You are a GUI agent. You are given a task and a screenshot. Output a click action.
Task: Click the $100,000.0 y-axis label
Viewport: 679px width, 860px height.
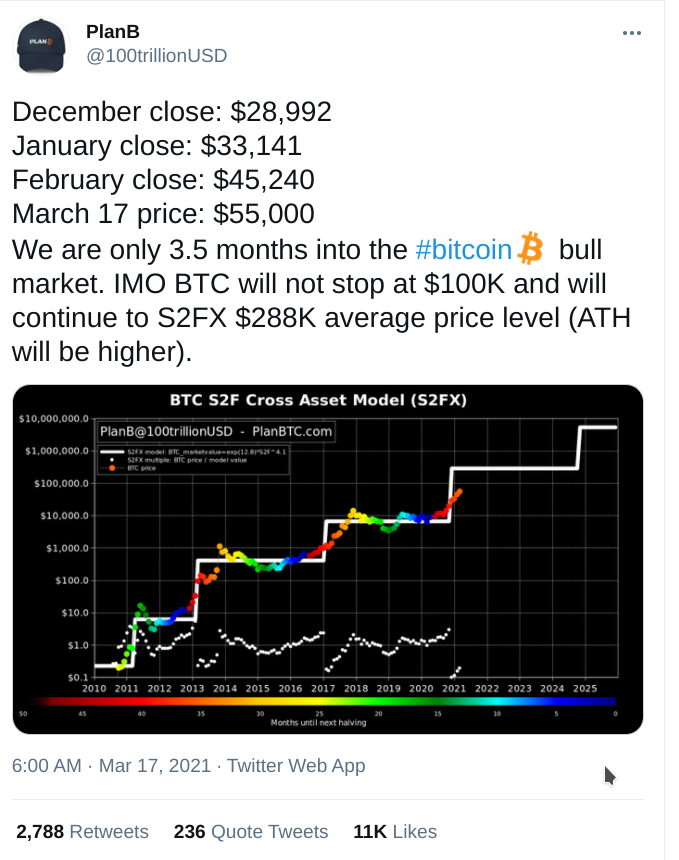pos(57,483)
